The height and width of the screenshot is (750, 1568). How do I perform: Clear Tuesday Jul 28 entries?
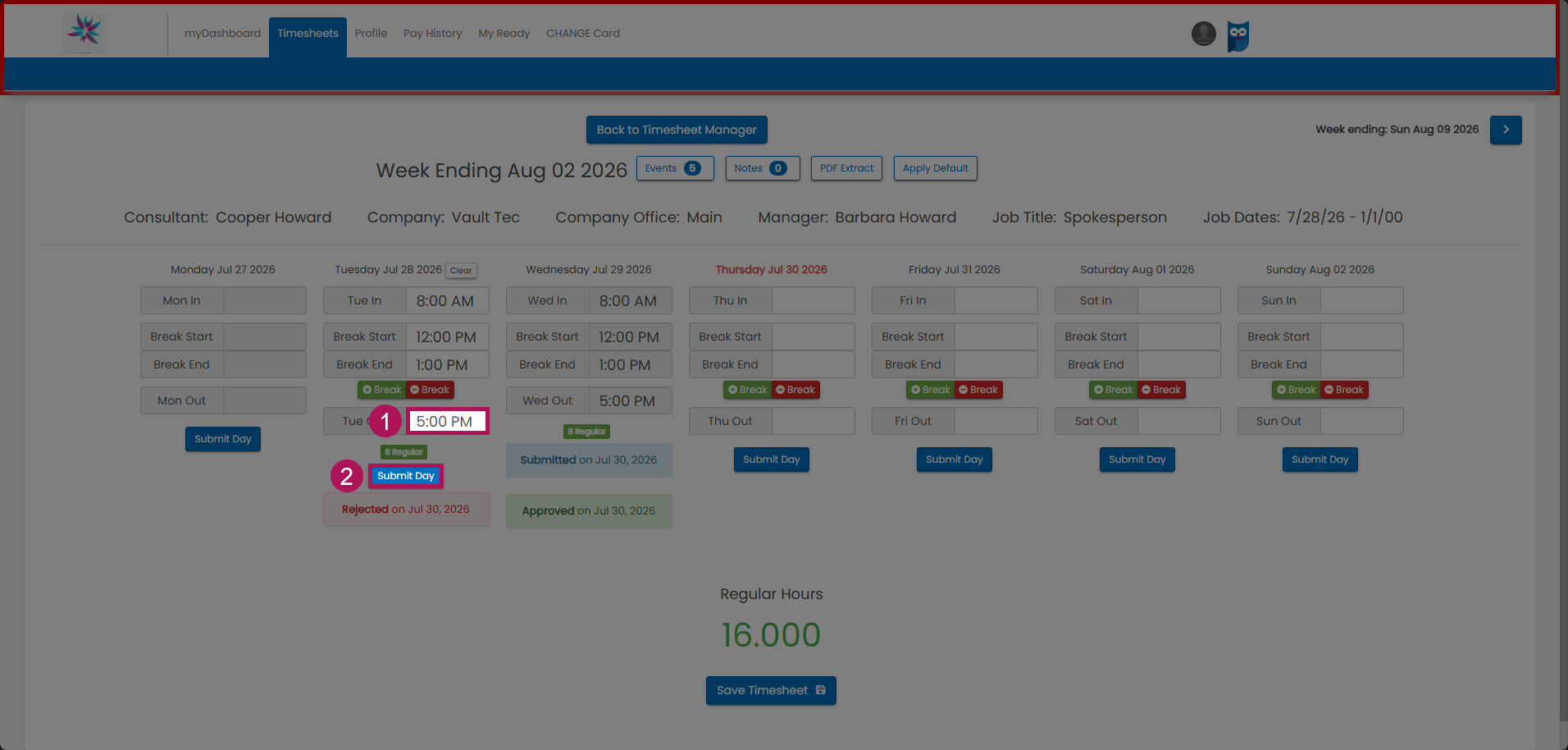pyautogui.click(x=461, y=270)
